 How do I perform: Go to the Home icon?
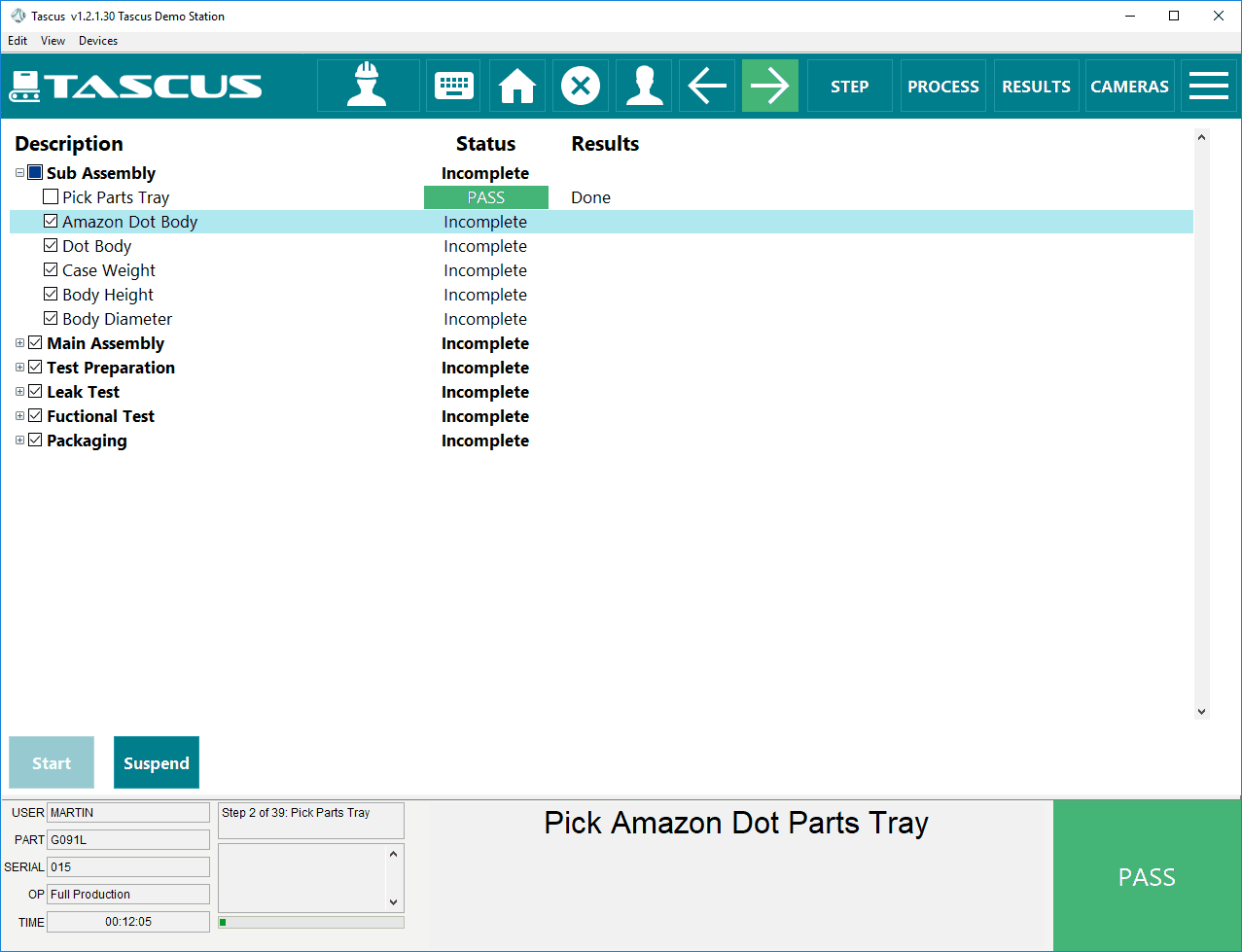pos(517,86)
